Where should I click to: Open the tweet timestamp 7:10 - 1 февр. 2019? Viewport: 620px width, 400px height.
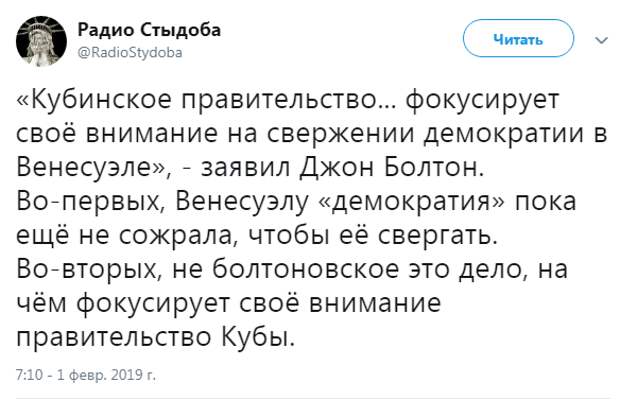tap(87, 376)
